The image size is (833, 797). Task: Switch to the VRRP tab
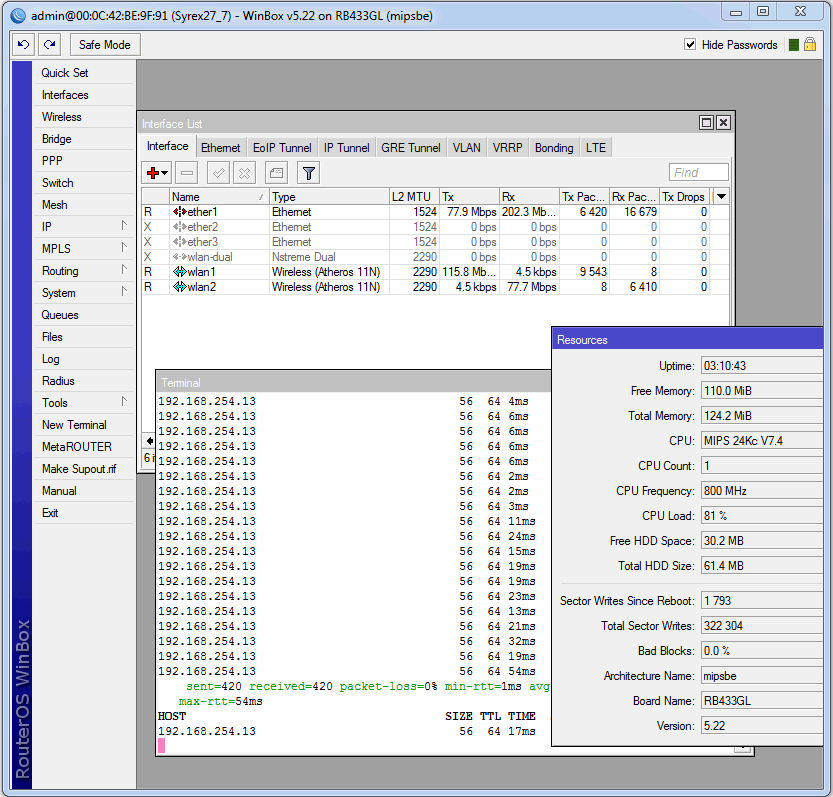tap(507, 148)
